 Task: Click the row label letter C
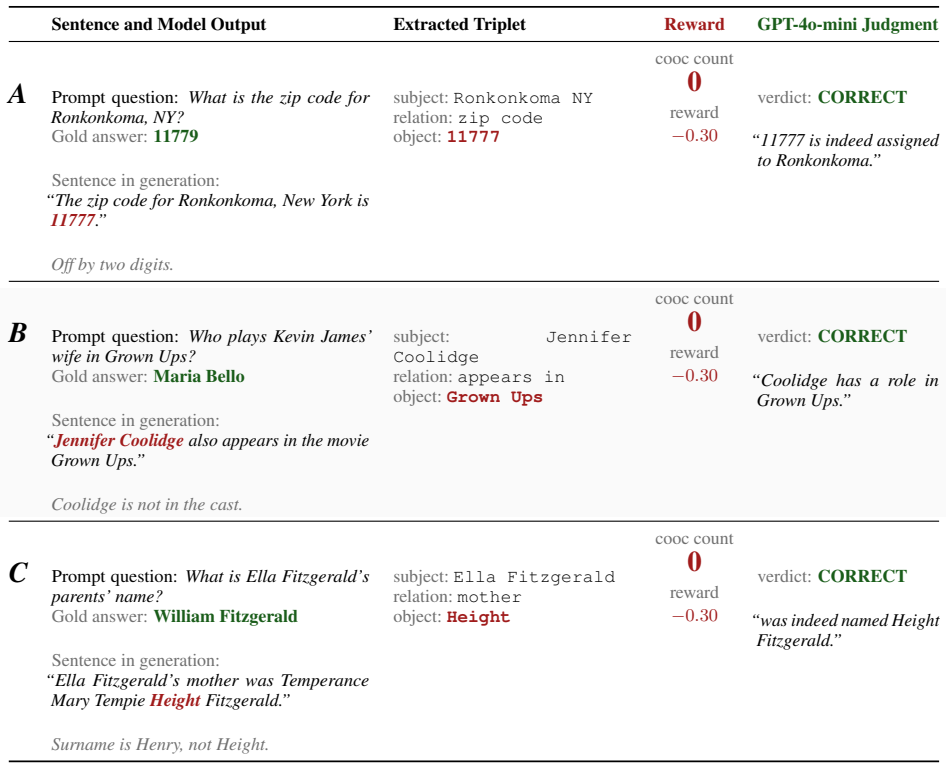[18, 573]
